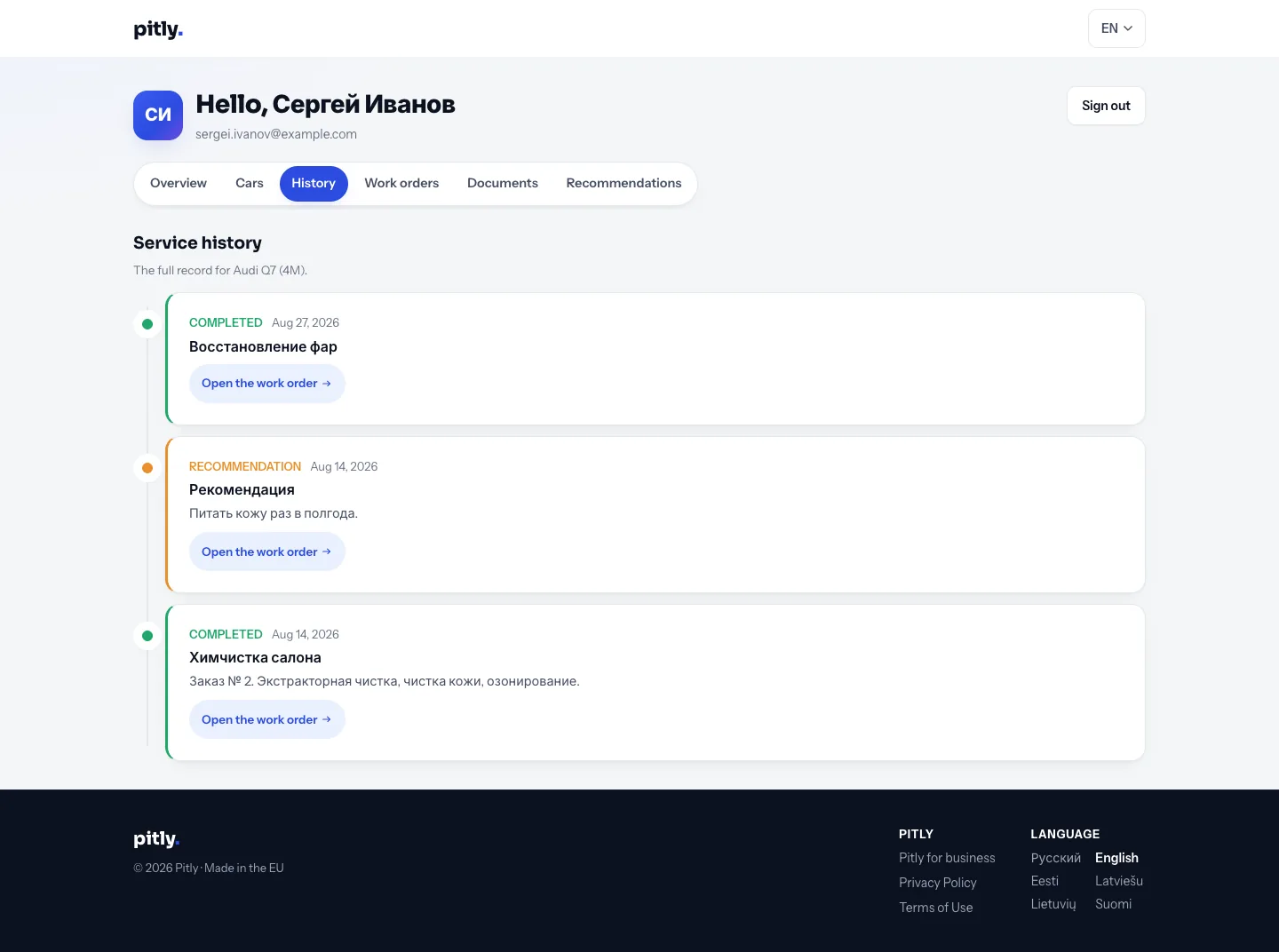Select the History tab
This screenshot has width=1279, height=952.
coord(314,184)
